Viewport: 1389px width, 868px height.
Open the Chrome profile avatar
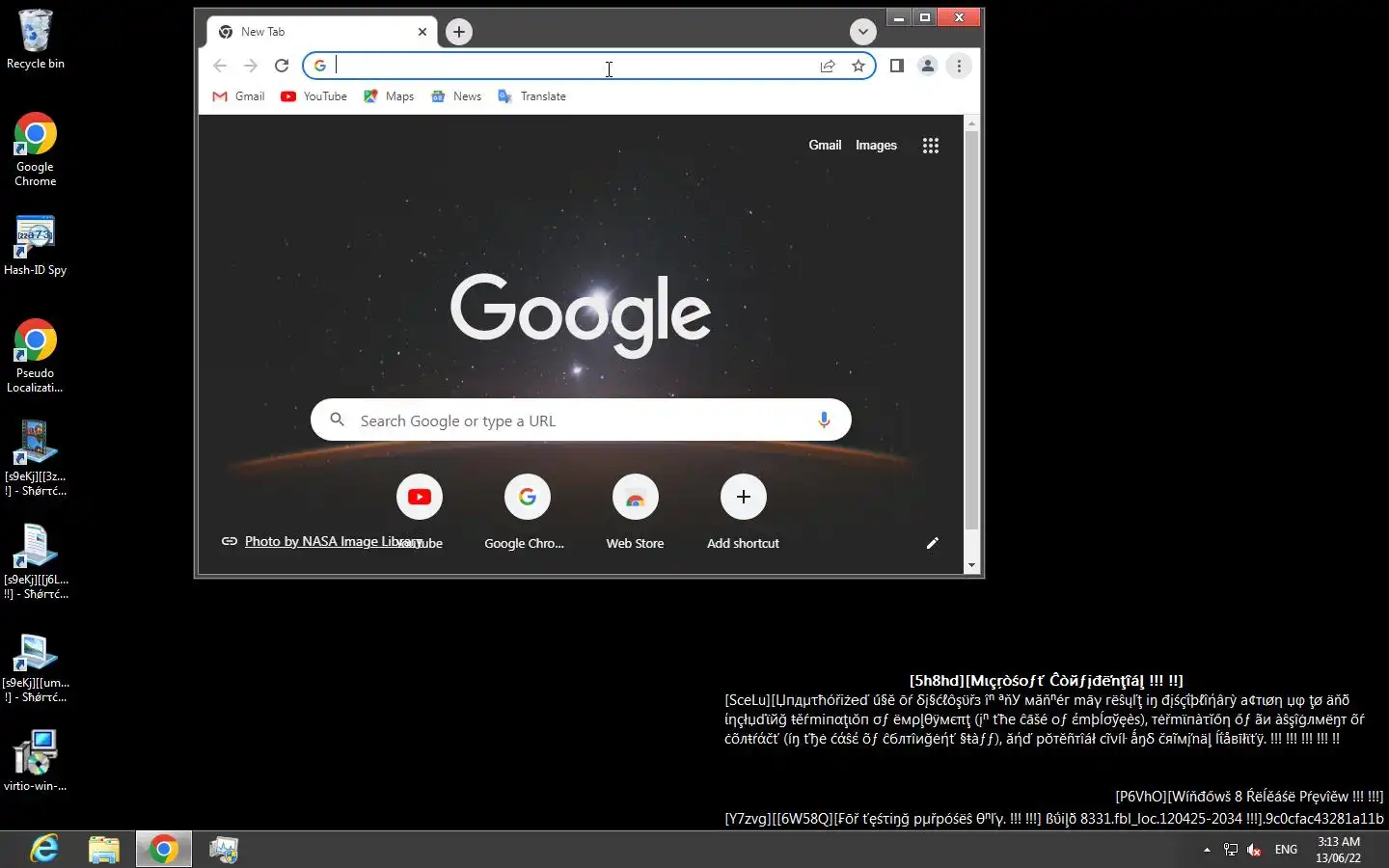point(928,66)
